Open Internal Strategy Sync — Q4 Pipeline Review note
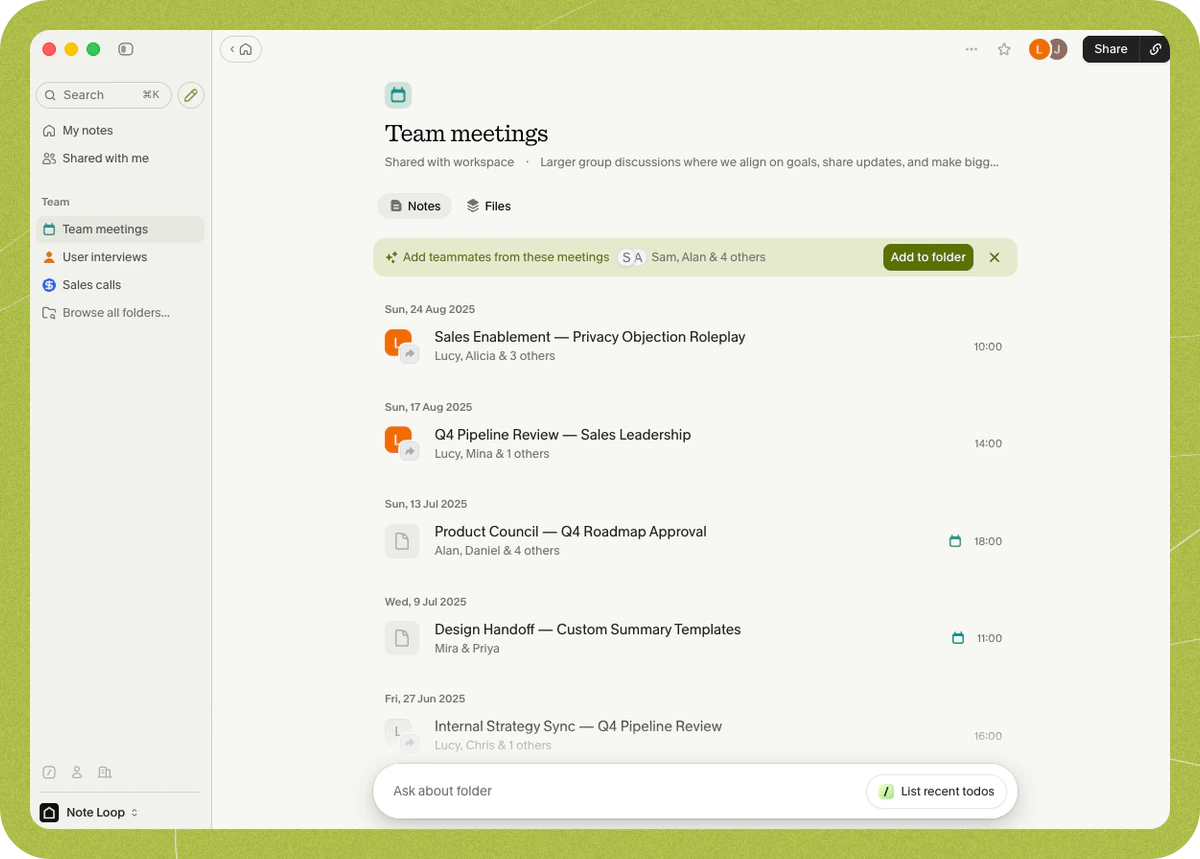 (694, 735)
